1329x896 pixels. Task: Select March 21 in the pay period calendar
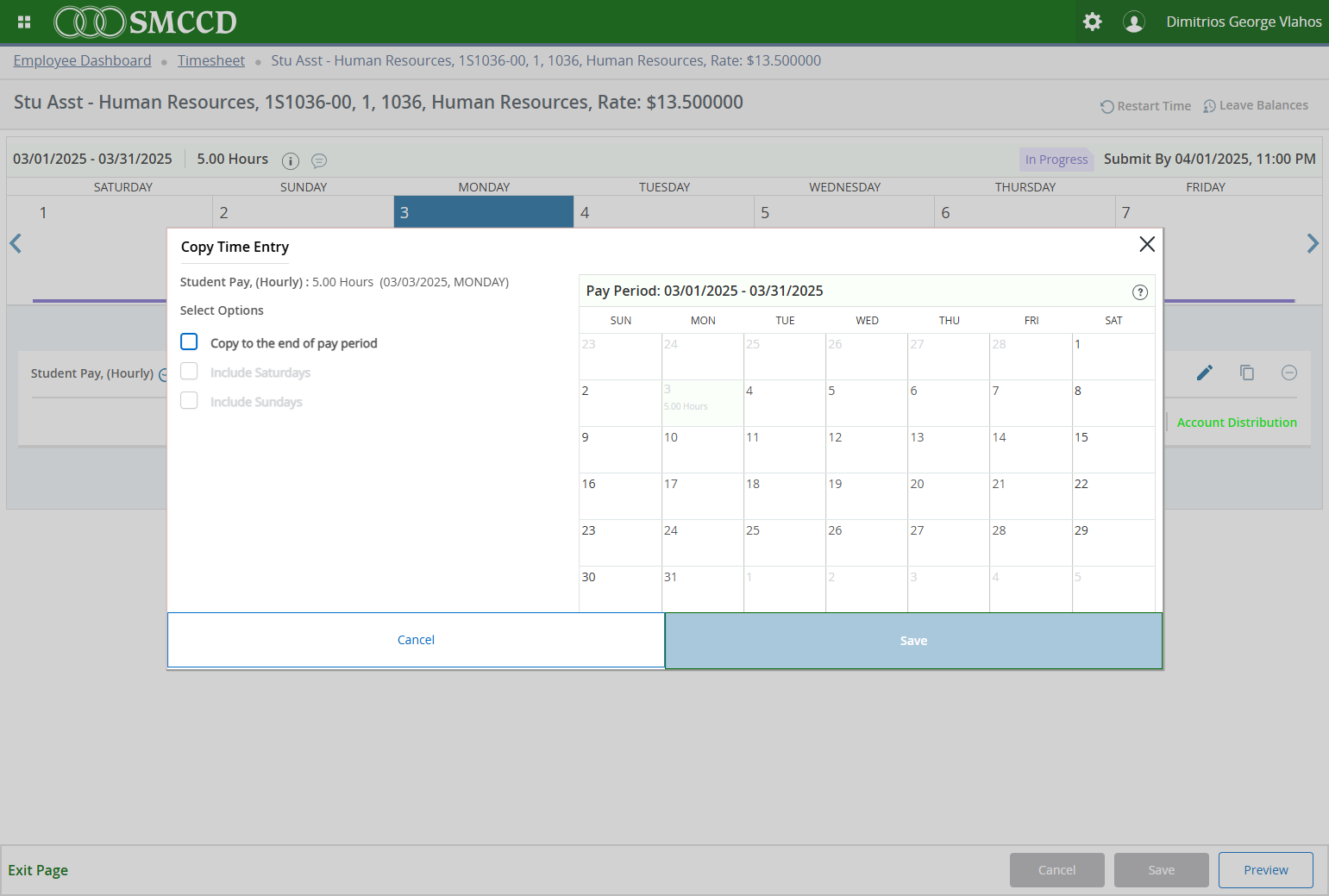point(1031,496)
